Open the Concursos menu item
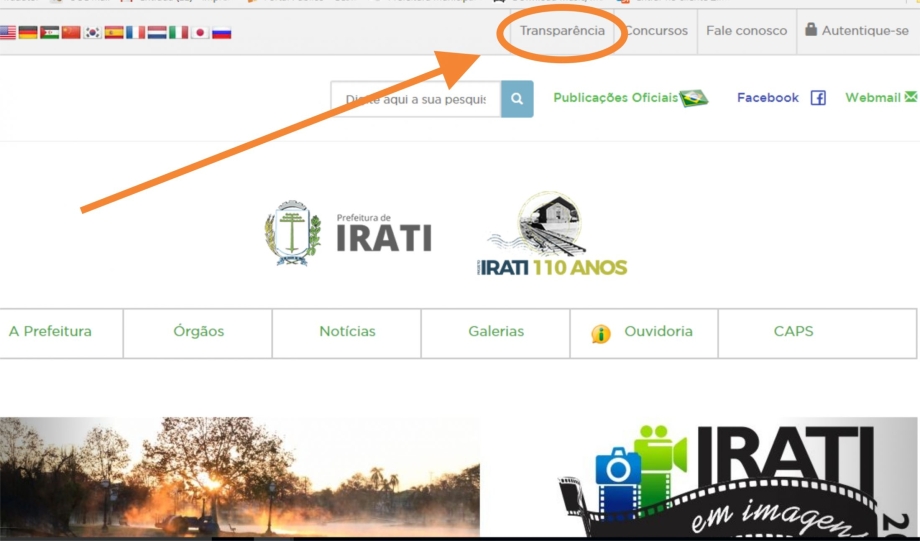 (x=656, y=31)
